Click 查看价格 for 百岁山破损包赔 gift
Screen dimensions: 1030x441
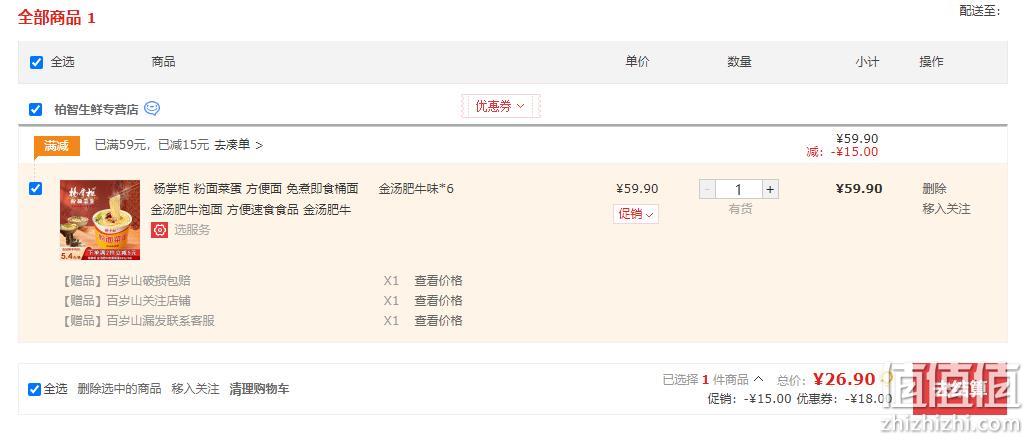coord(438,281)
